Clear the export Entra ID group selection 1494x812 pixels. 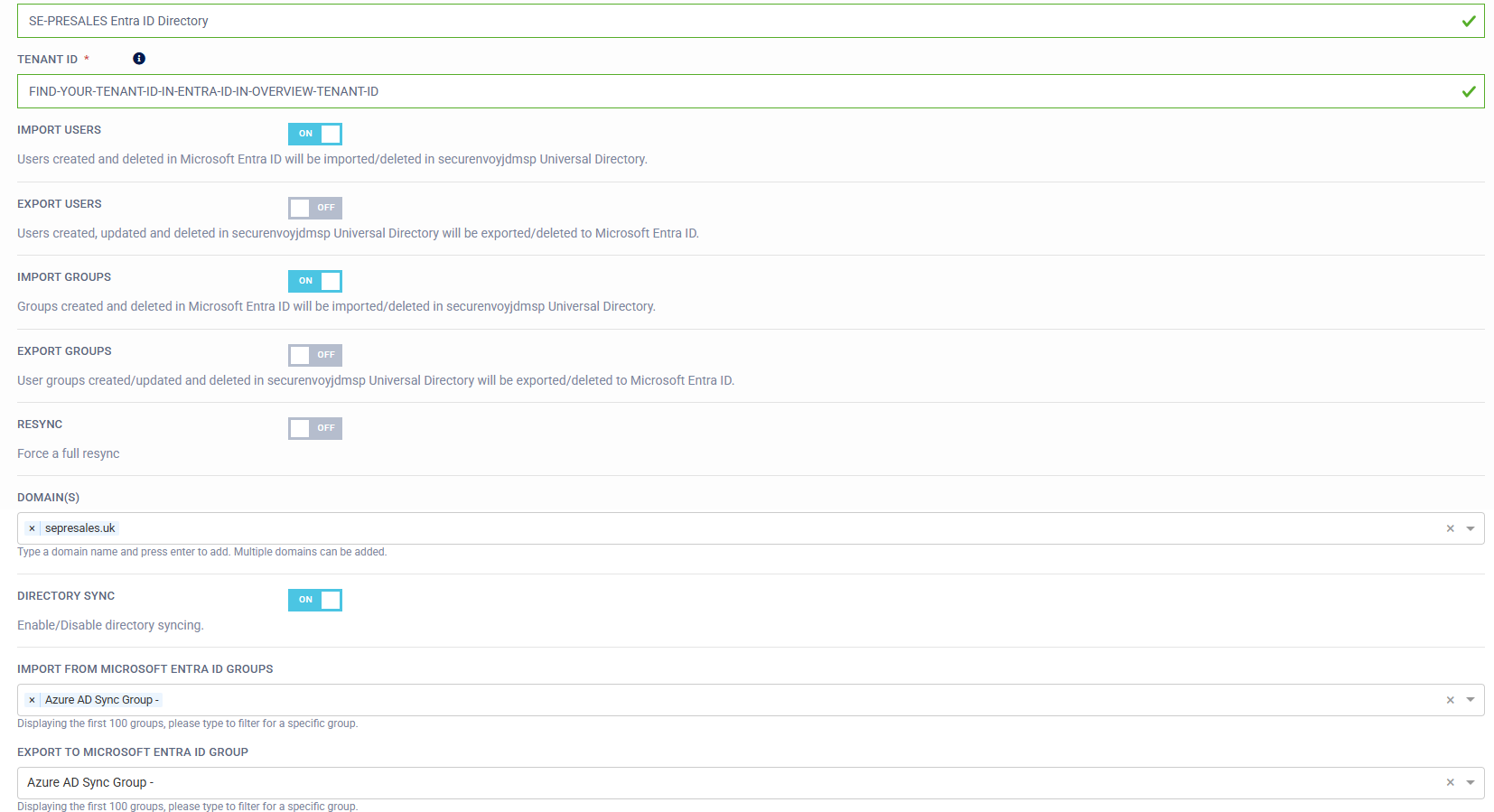pyautogui.click(x=1450, y=783)
